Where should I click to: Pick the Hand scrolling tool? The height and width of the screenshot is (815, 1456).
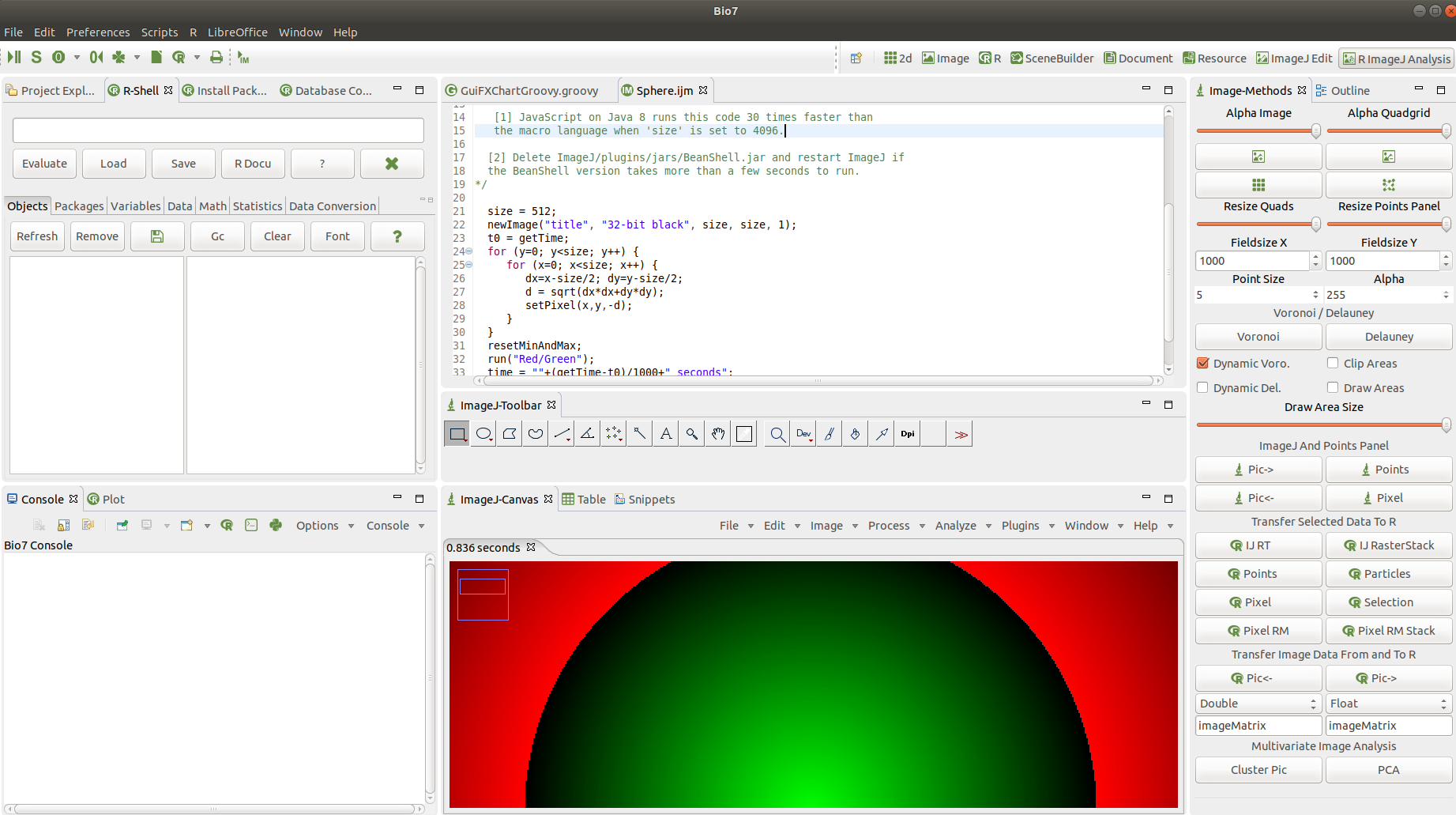[x=718, y=433]
